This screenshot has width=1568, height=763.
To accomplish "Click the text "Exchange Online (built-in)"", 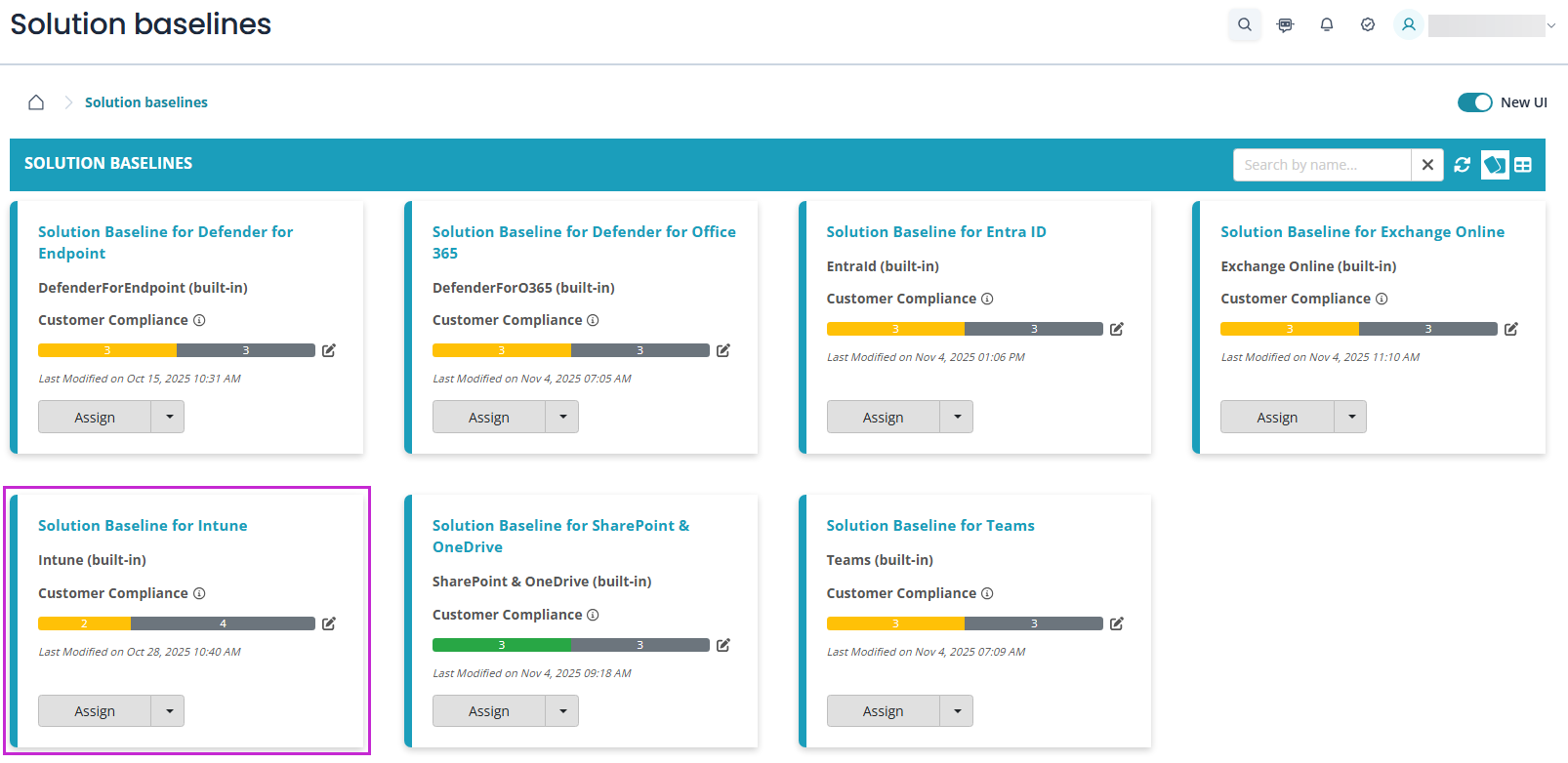I will pos(1308,266).
